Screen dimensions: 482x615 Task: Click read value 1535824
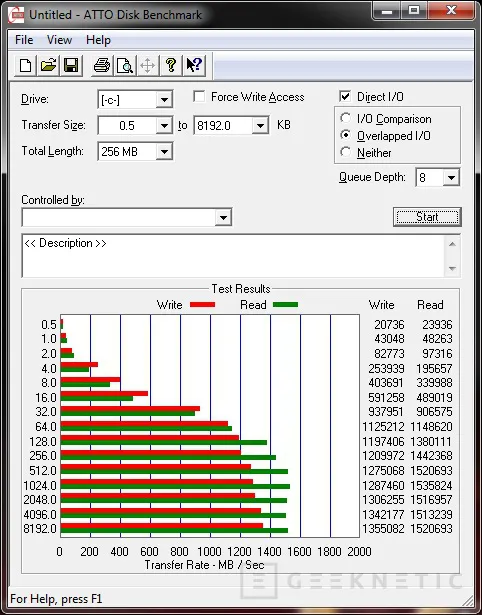(431, 486)
